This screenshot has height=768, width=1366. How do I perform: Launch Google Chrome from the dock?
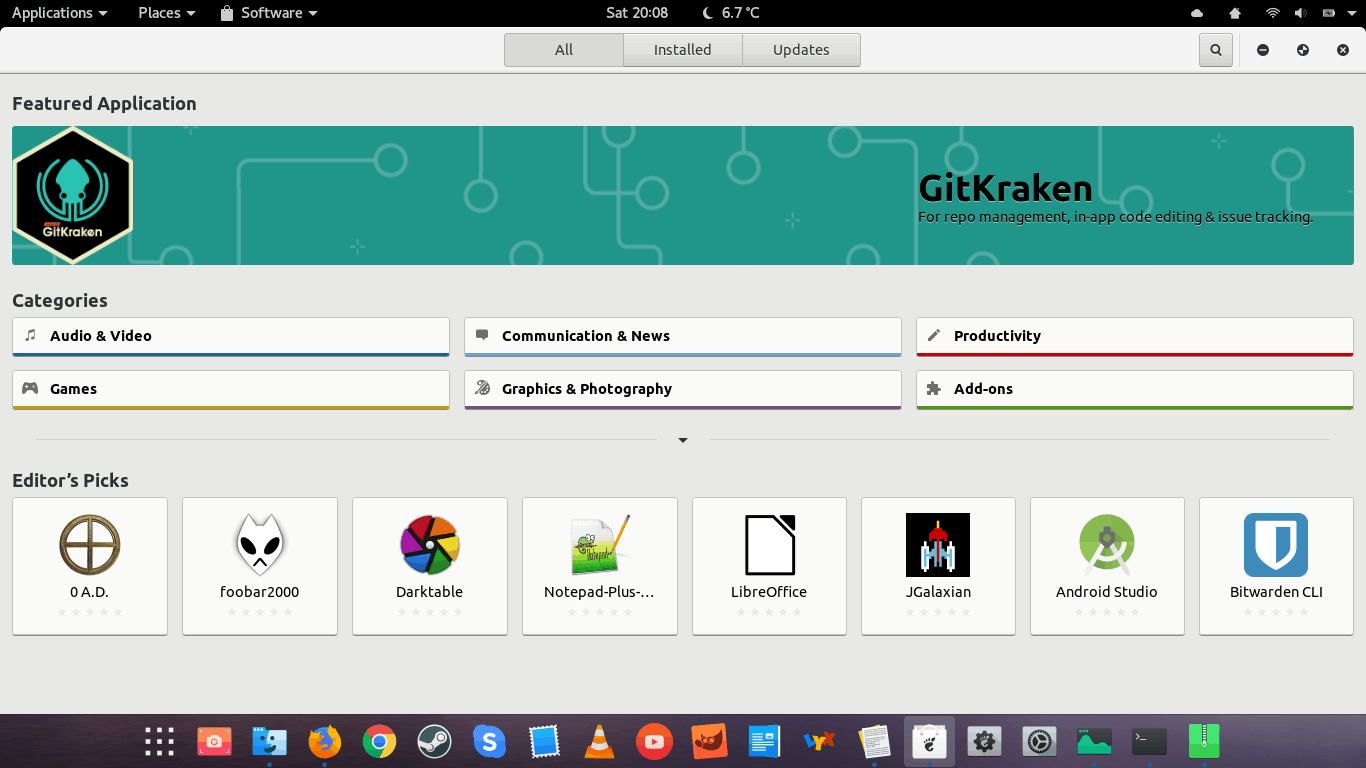(379, 741)
